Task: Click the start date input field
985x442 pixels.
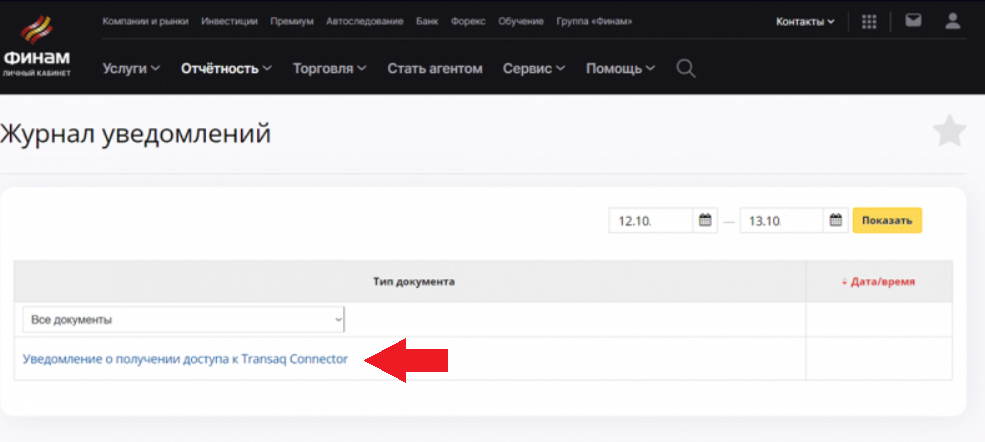Action: [x=650, y=220]
